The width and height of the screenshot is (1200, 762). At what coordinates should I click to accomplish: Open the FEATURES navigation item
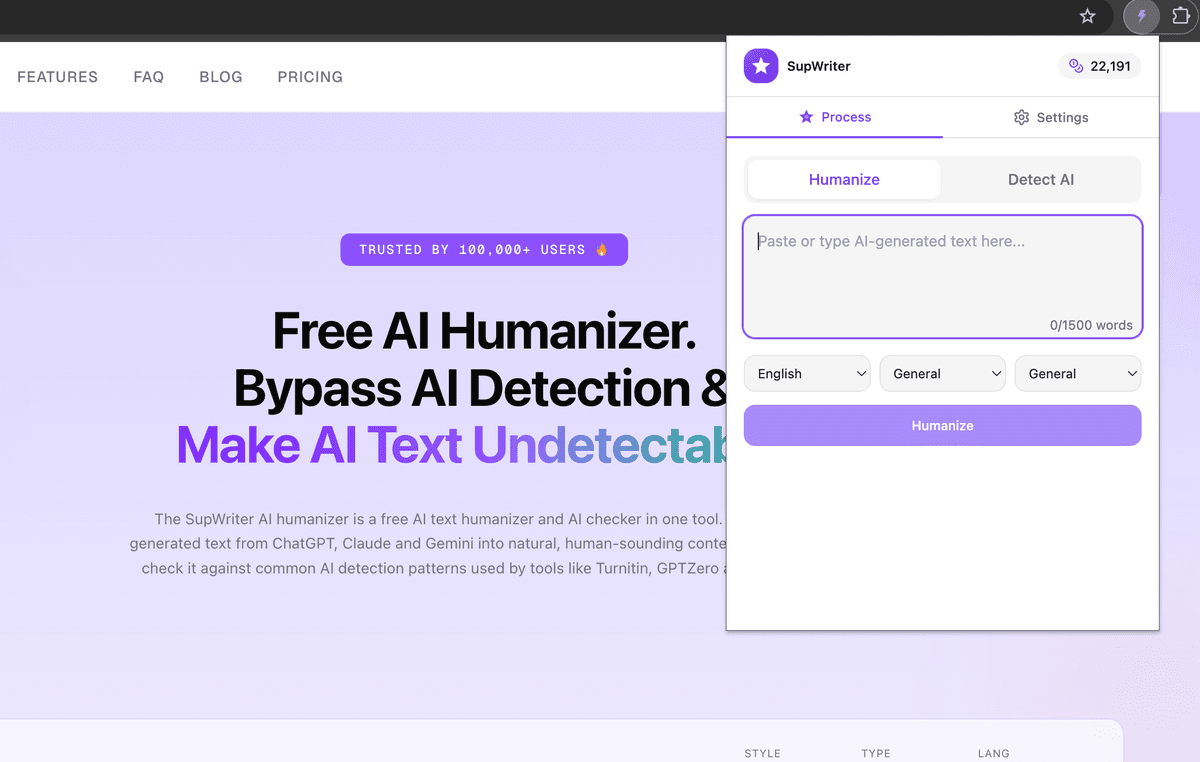tap(57, 77)
